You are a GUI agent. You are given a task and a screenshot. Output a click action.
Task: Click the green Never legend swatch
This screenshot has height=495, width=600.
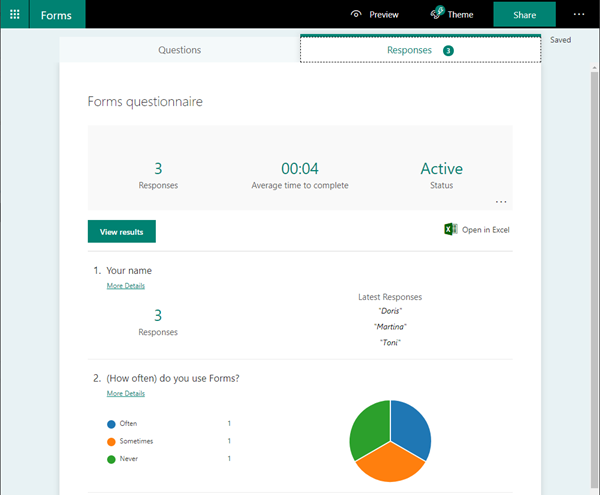pos(111,459)
